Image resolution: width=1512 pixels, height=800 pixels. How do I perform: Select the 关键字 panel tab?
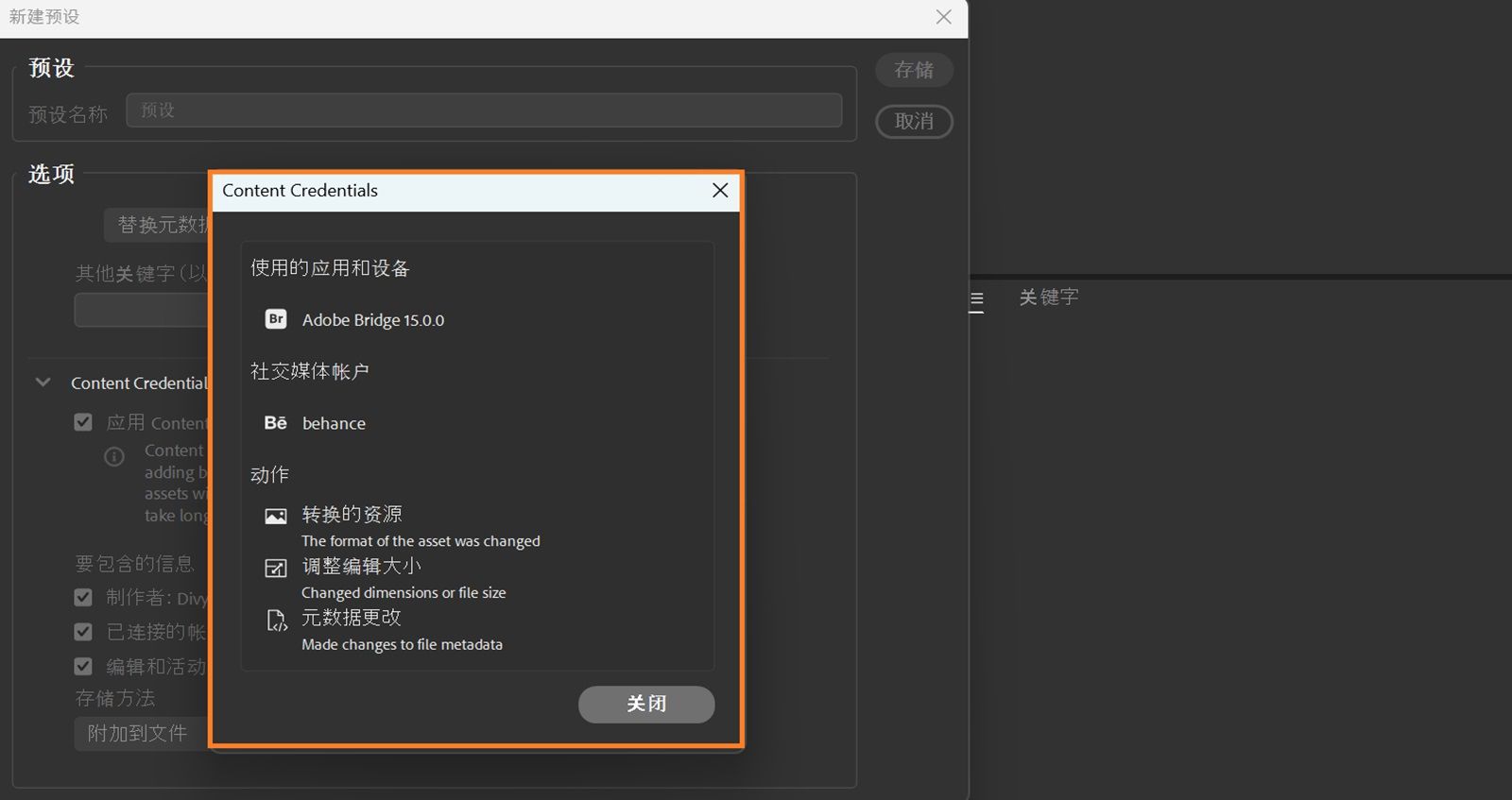[x=1049, y=298]
